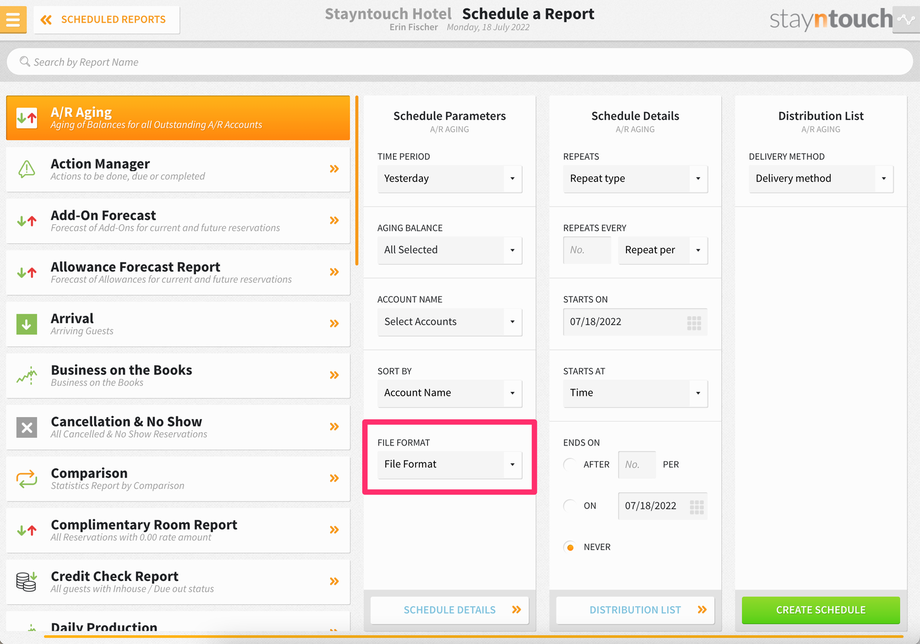The image size is (920, 644).
Task: Select the Credit Check Report title
Action: (x=114, y=577)
